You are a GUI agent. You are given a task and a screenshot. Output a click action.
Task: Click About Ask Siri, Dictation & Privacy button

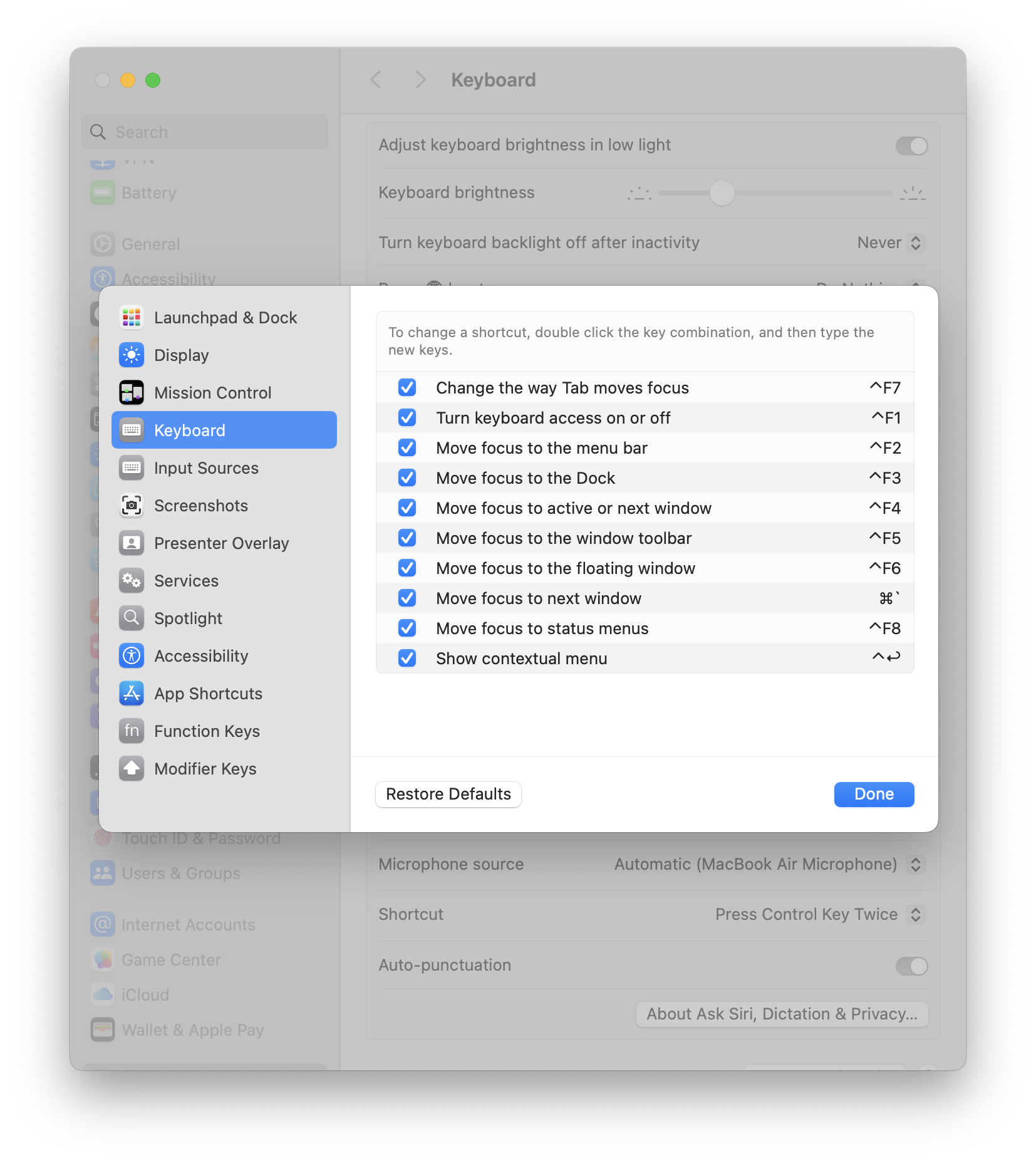(x=782, y=1014)
